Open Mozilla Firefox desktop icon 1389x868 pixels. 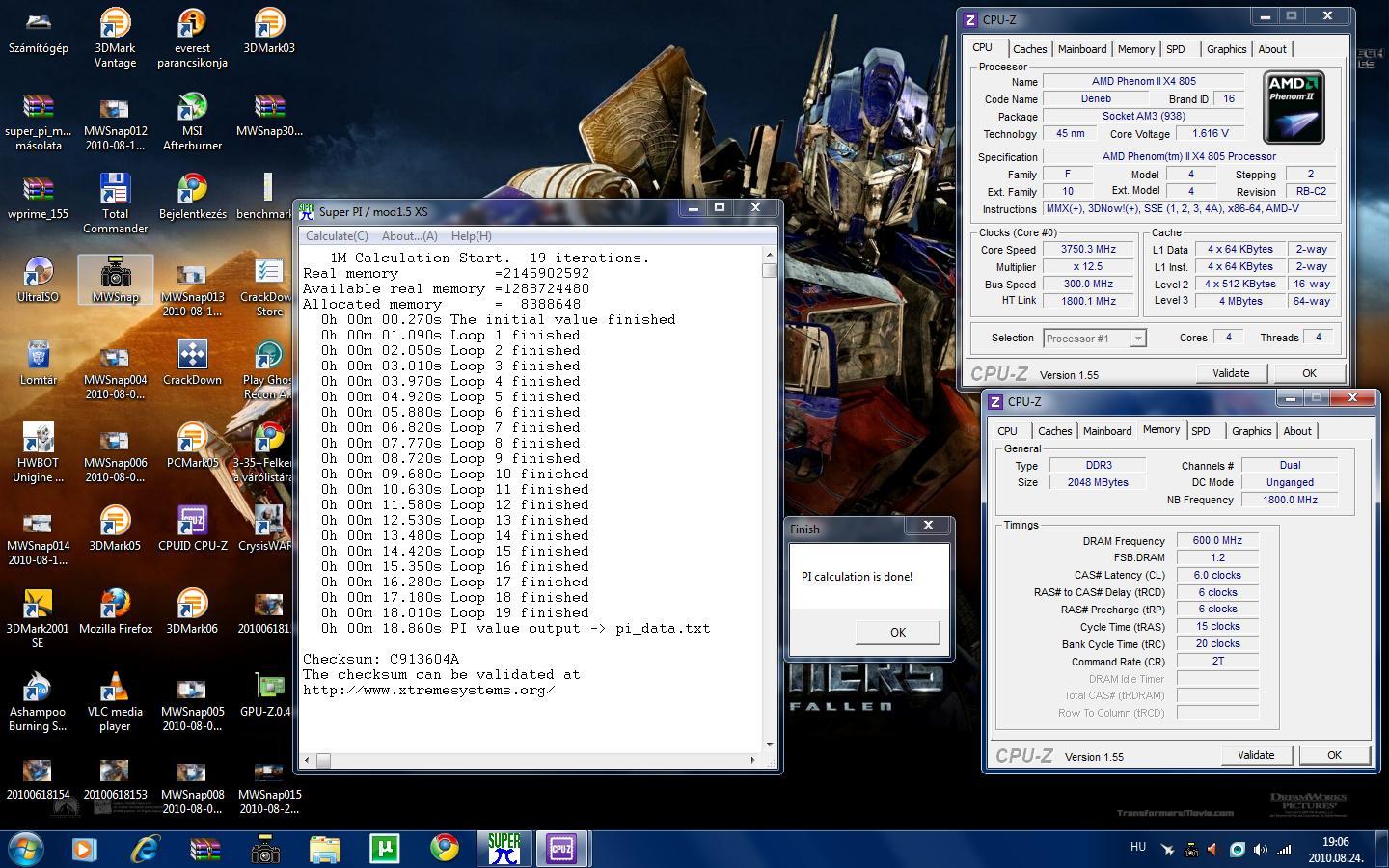coord(115,610)
